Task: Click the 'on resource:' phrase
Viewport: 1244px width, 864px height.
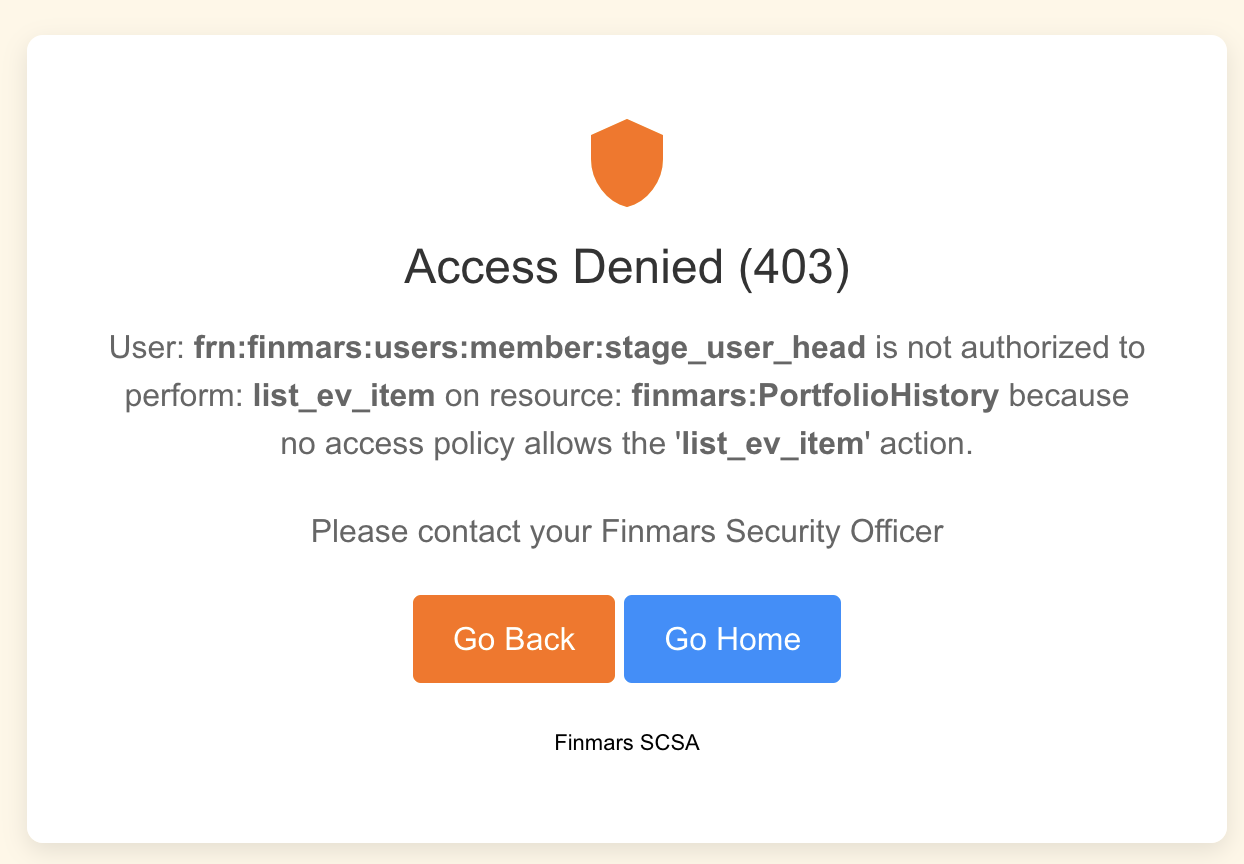Action: (x=533, y=396)
